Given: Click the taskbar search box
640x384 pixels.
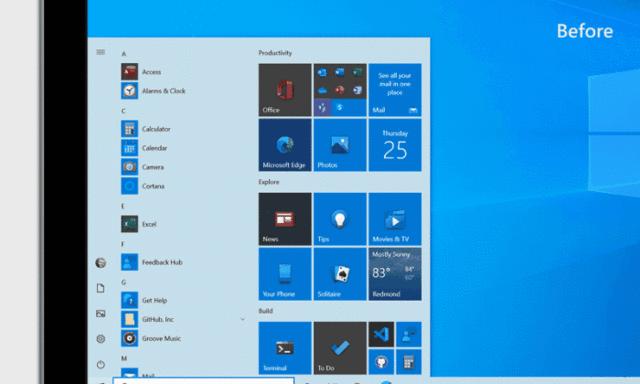Looking at the screenshot, I should (x=203, y=381).
